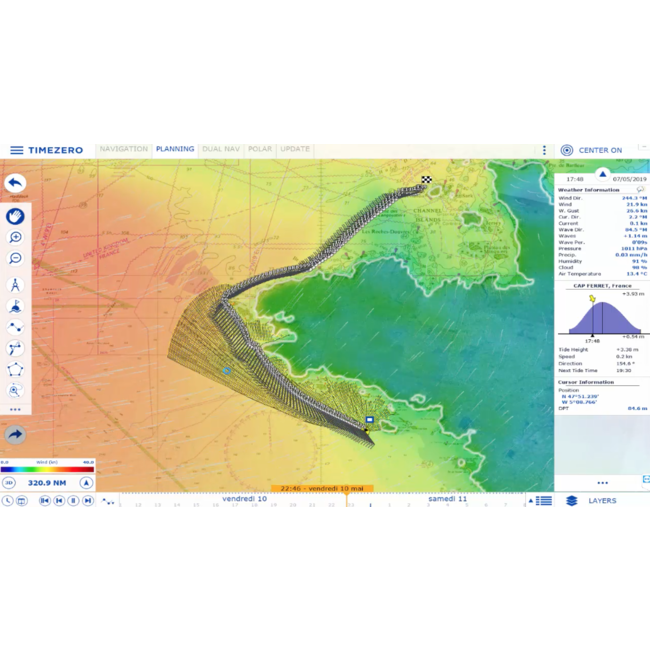Screen dimensions: 650x650
Task: Toggle north-up orientation compass button
Action: (87, 482)
